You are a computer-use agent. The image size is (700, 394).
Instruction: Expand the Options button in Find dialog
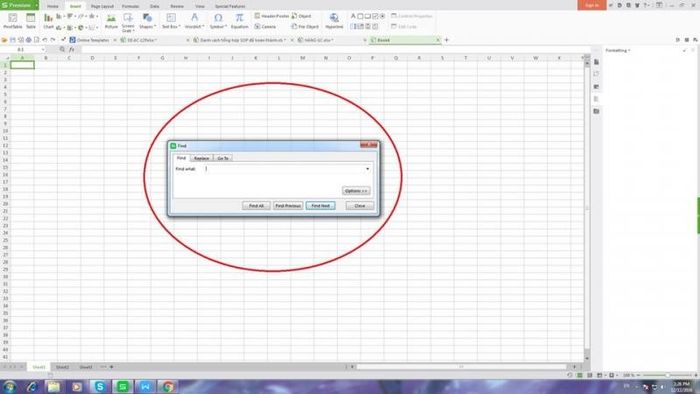(x=356, y=191)
